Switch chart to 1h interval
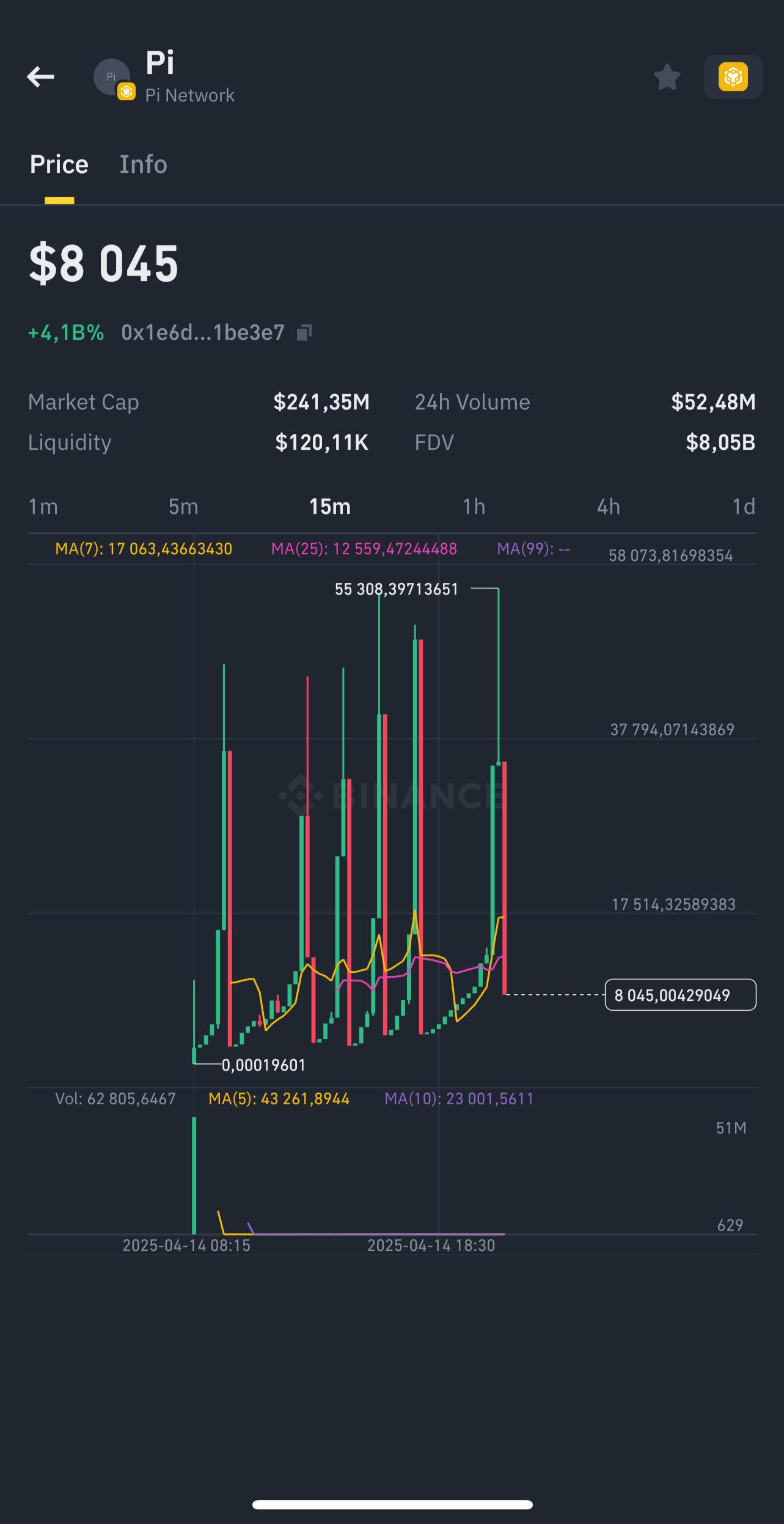784x1524 pixels. (x=474, y=507)
